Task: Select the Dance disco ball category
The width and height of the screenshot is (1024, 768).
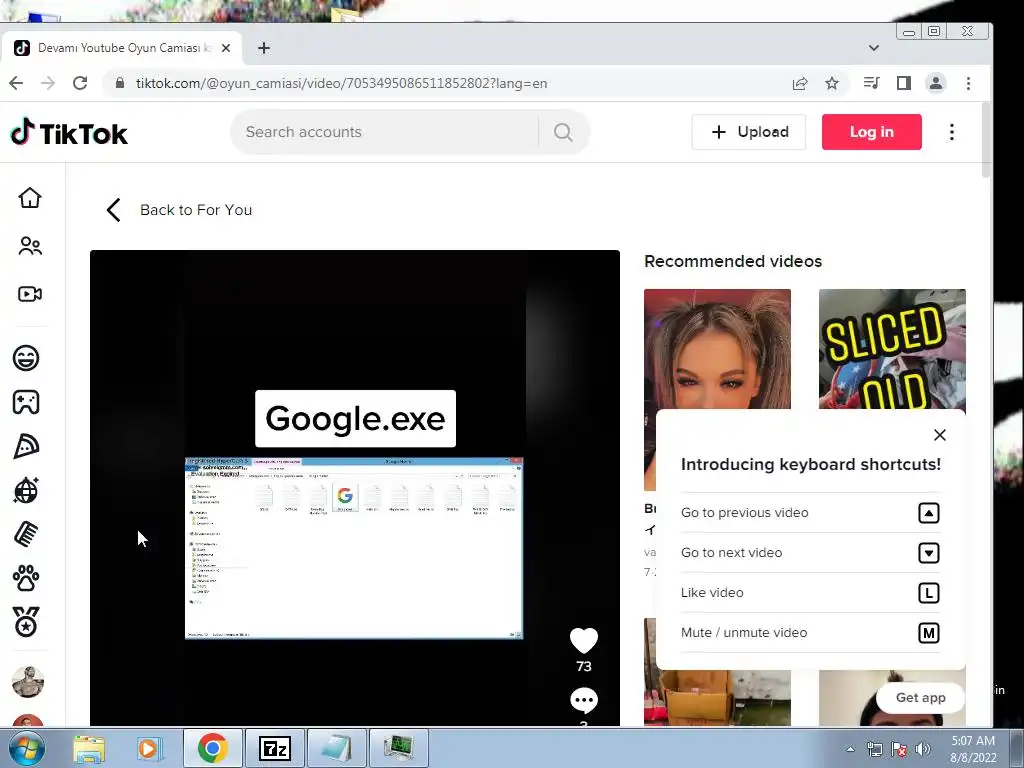Action: (26, 490)
